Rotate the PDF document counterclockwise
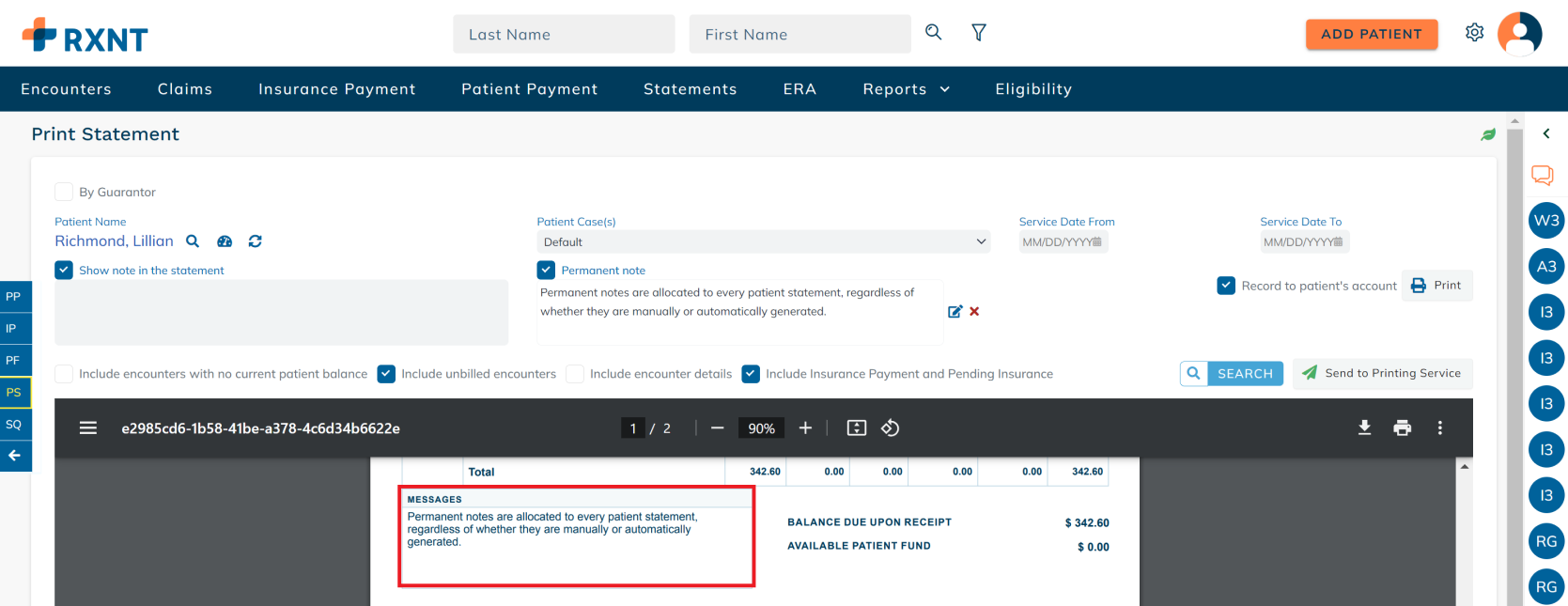 tap(890, 428)
